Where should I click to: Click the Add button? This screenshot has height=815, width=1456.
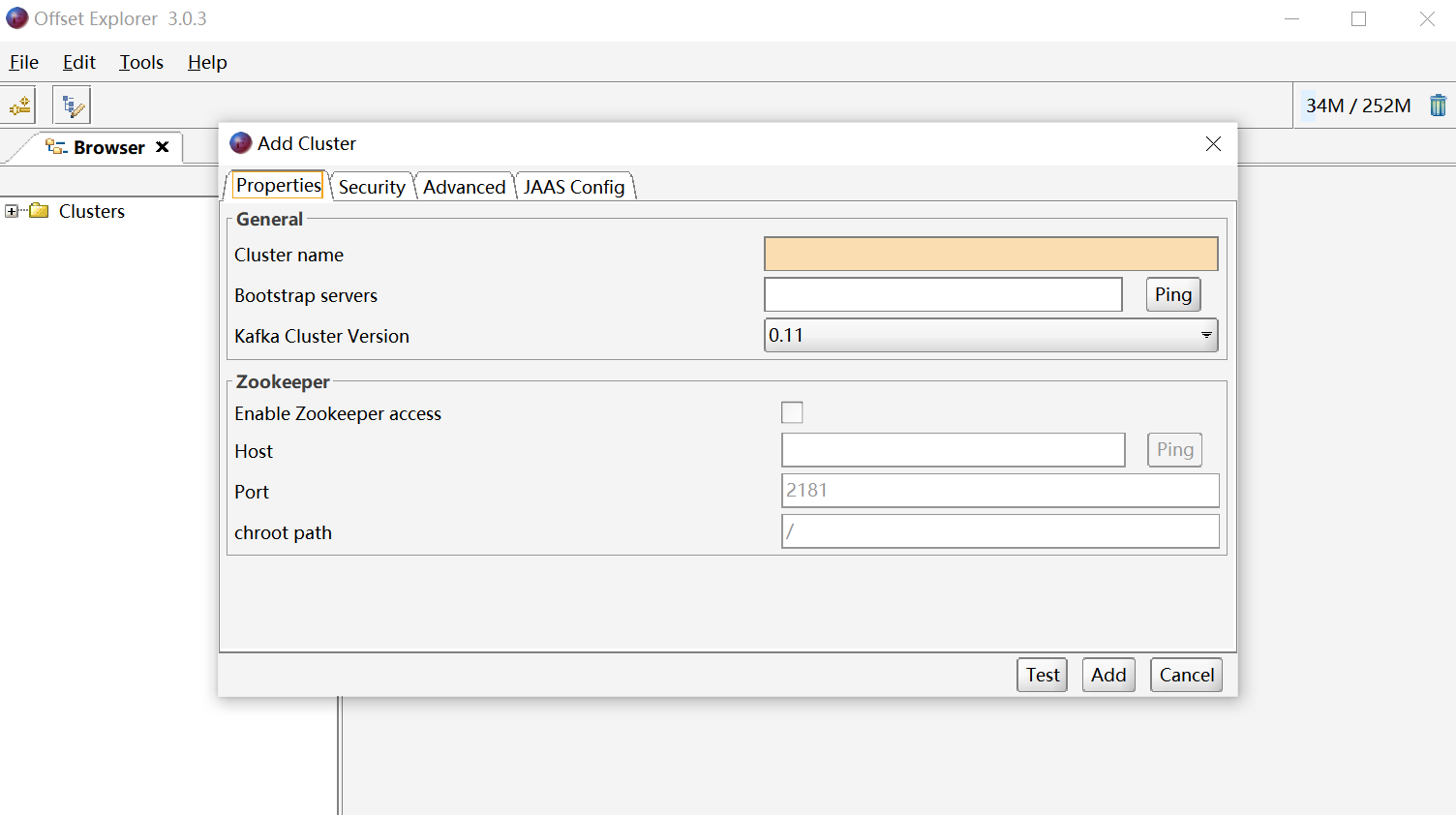[1108, 675]
